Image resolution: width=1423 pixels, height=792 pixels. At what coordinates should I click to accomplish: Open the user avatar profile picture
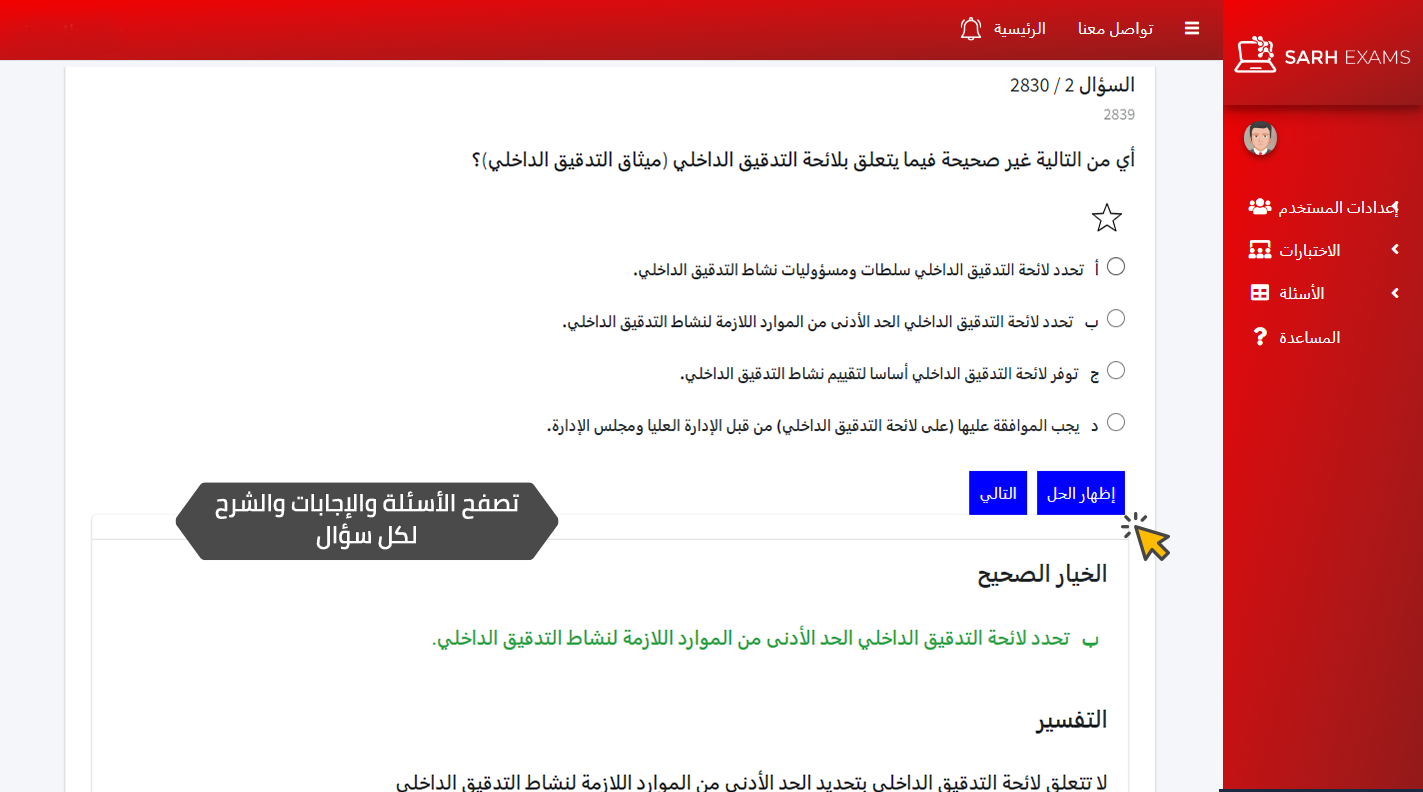(x=1260, y=139)
